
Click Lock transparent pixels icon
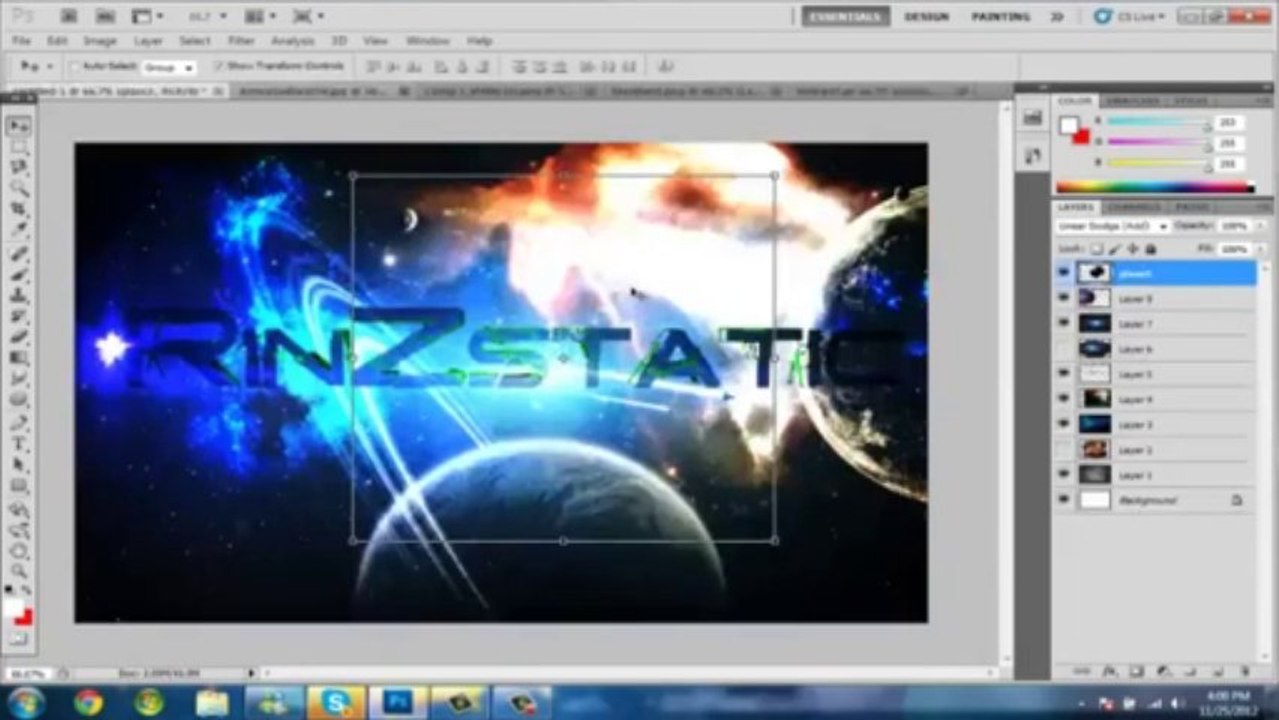[1097, 248]
